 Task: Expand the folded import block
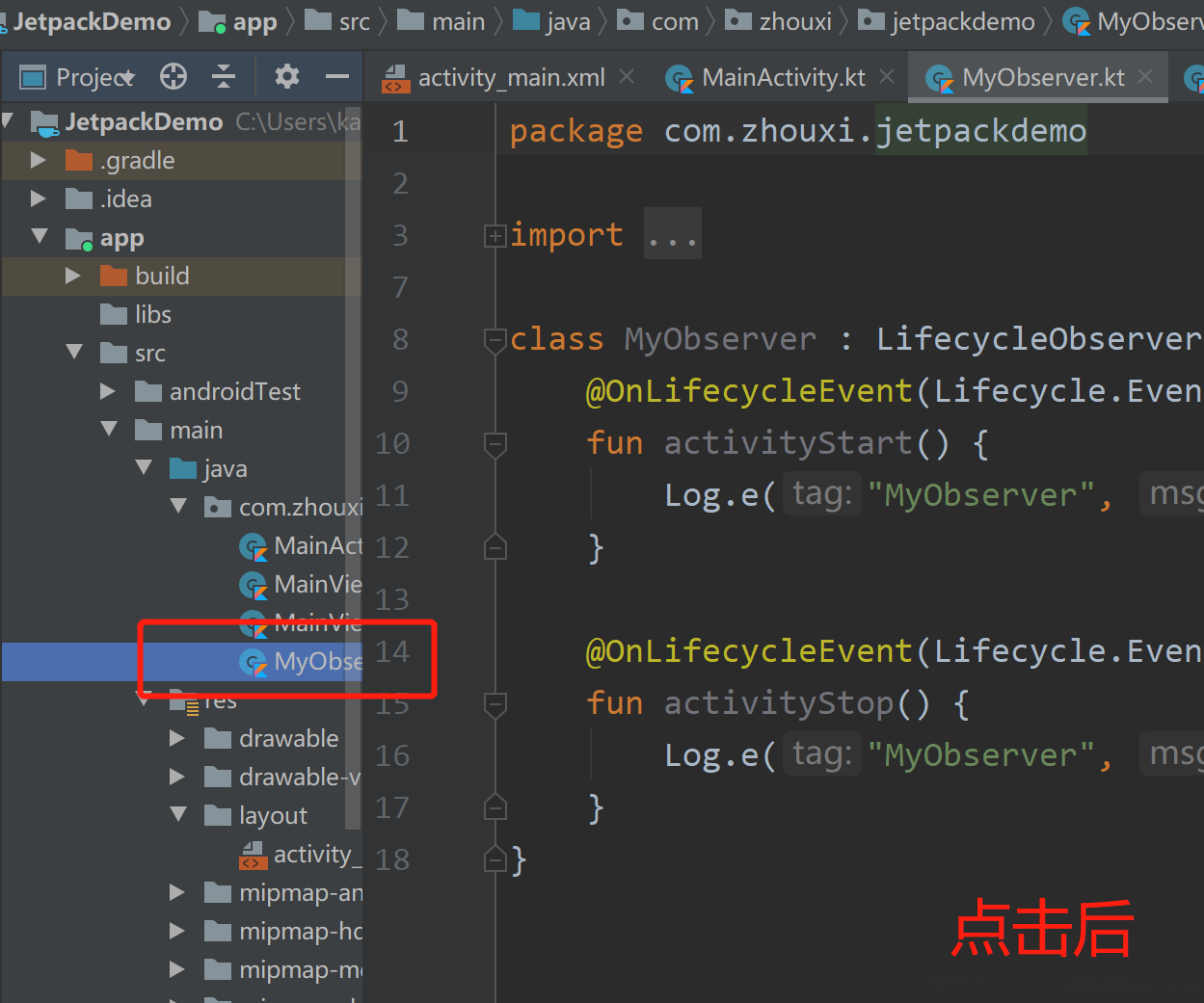coord(495,235)
